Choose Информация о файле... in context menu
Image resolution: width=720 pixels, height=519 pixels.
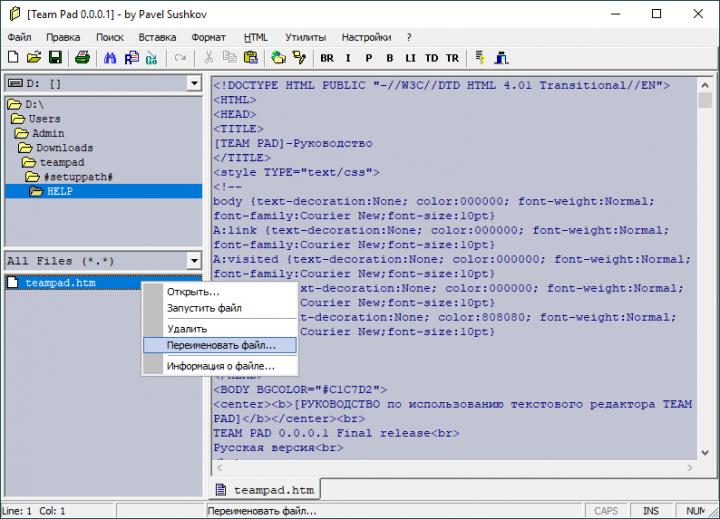click(220, 366)
